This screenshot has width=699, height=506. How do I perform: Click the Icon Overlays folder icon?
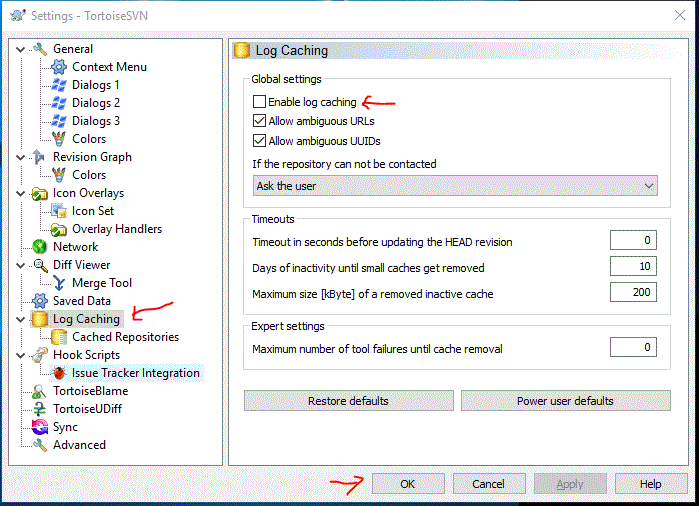point(40,193)
